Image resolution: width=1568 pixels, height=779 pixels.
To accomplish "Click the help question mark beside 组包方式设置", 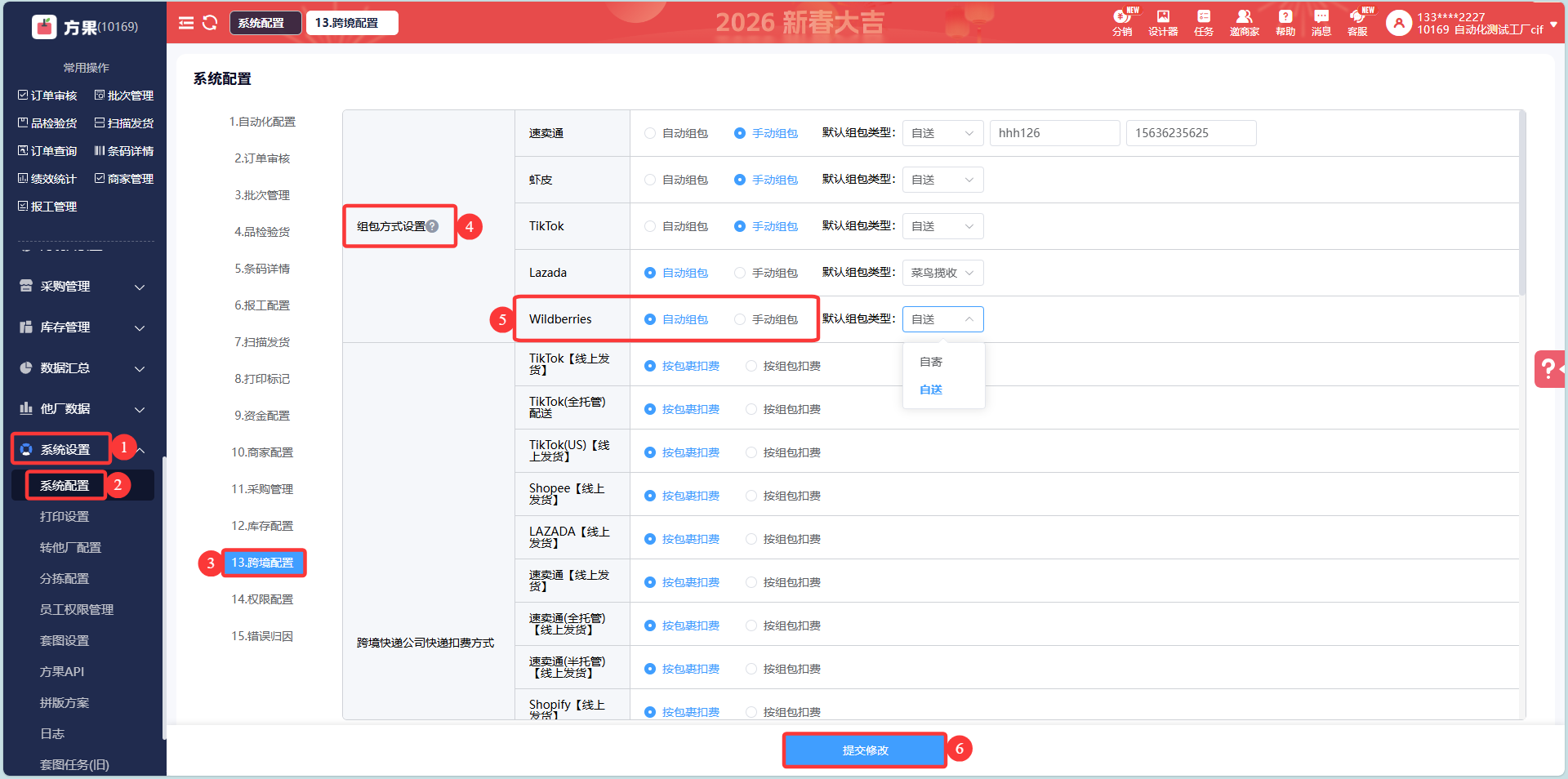I will point(433,226).
